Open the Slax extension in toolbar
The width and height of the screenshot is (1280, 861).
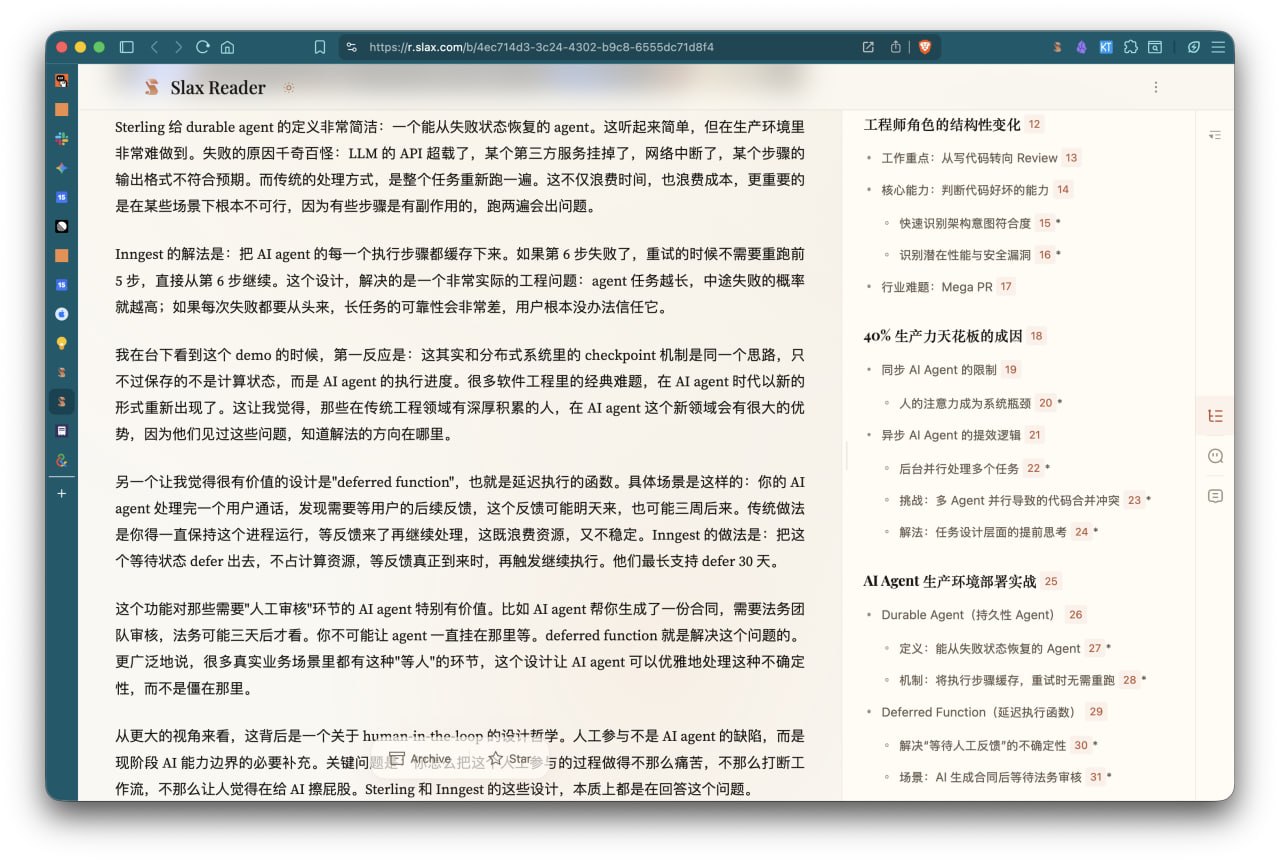[1057, 47]
